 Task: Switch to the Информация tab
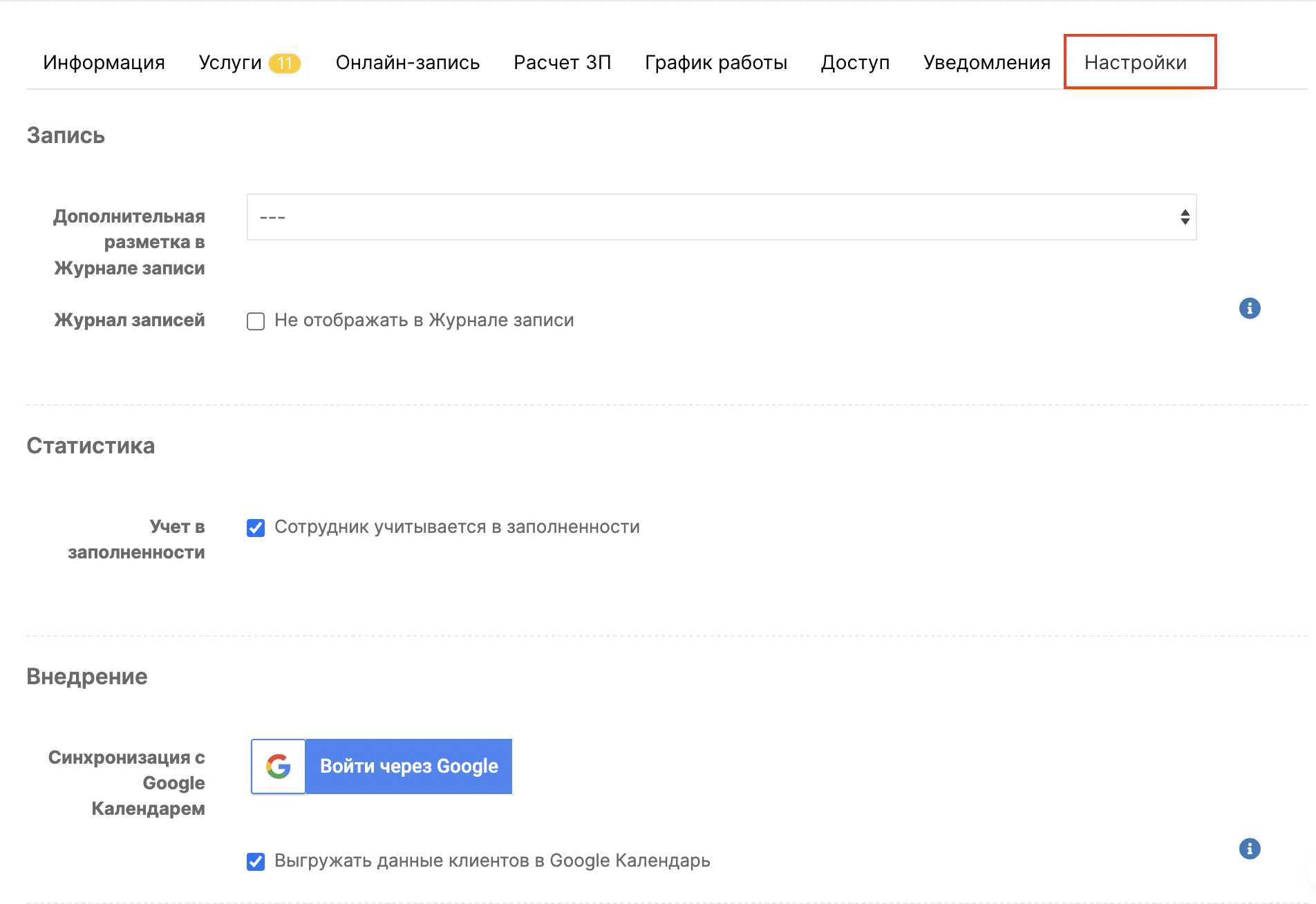pyautogui.click(x=104, y=63)
